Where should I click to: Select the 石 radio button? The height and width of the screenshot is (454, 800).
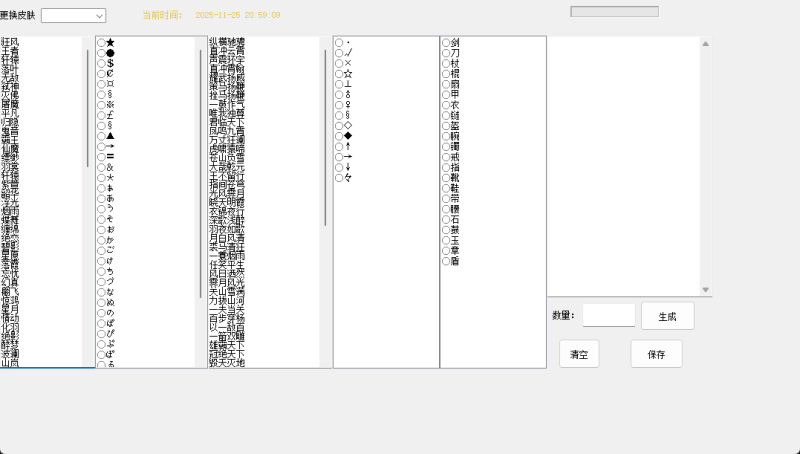(x=446, y=219)
